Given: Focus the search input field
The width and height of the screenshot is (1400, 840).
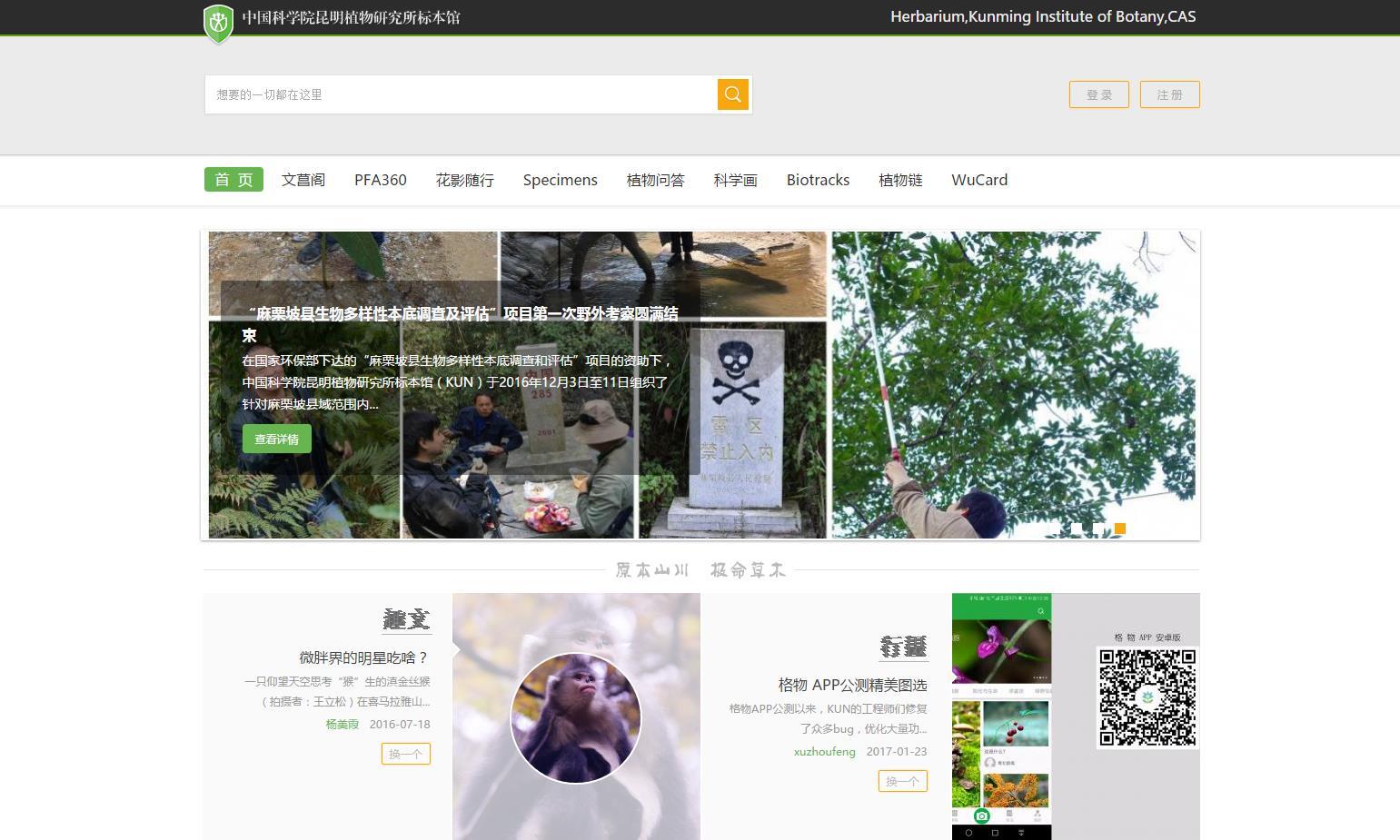Looking at the screenshot, I should [461, 94].
